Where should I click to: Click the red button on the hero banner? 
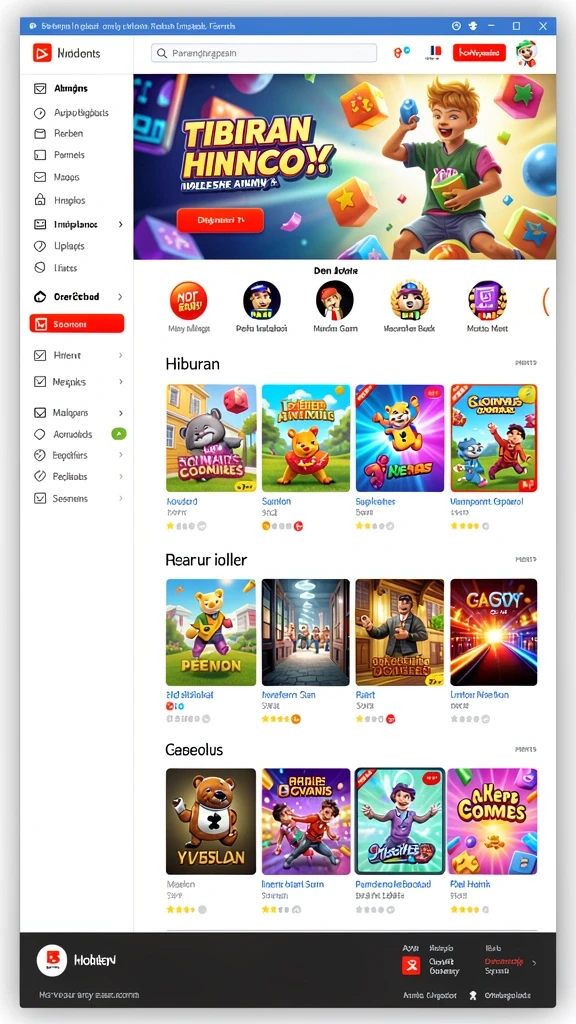220,221
